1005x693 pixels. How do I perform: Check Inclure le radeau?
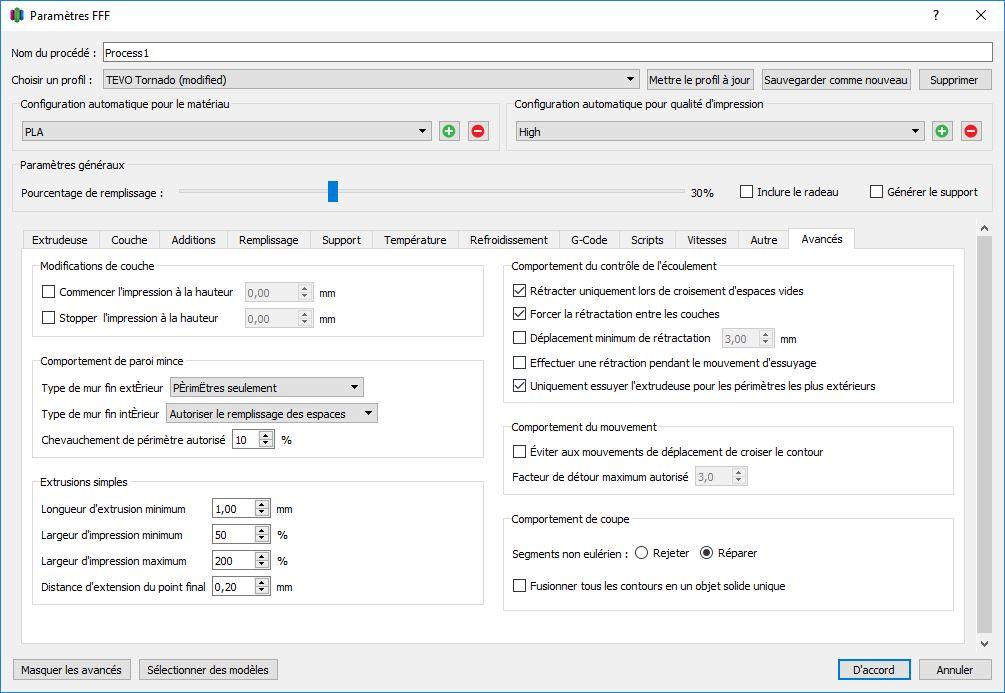[746, 191]
